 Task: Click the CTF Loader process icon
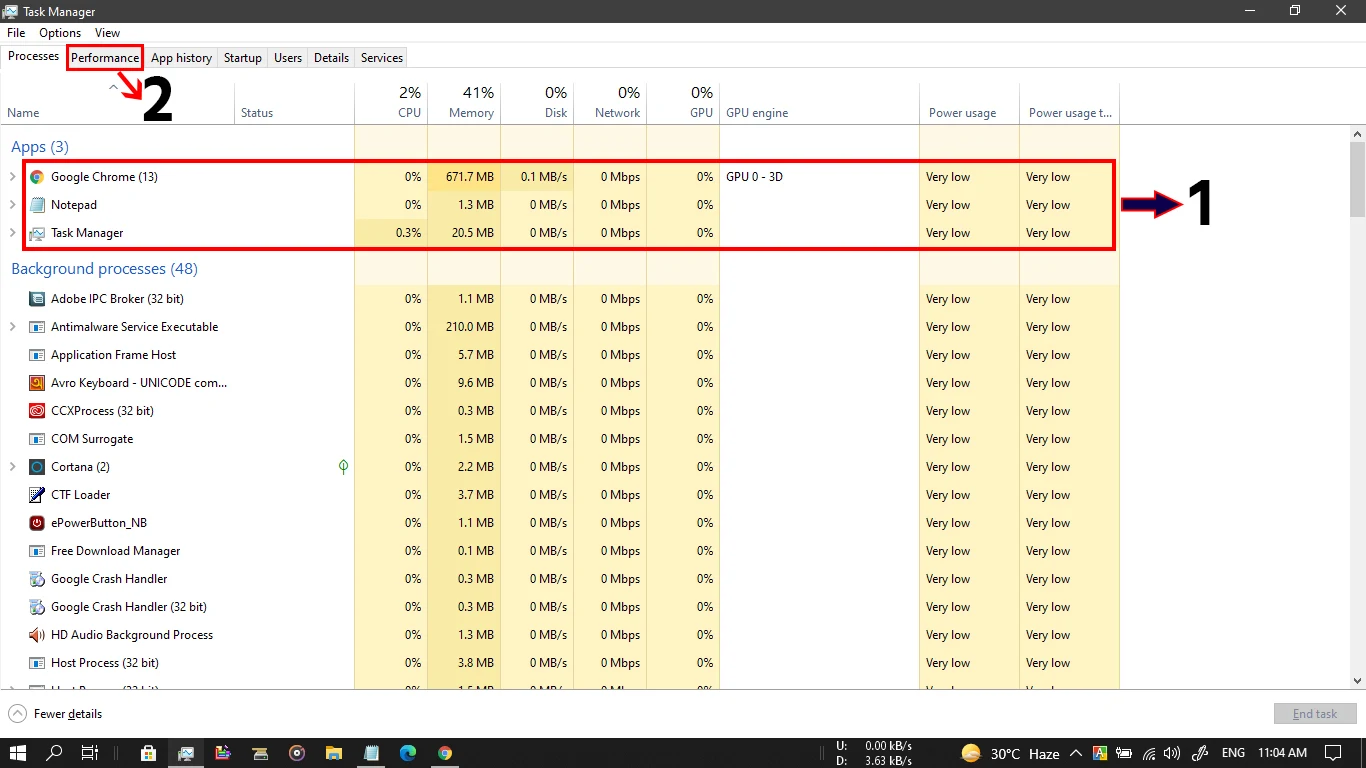(x=37, y=495)
